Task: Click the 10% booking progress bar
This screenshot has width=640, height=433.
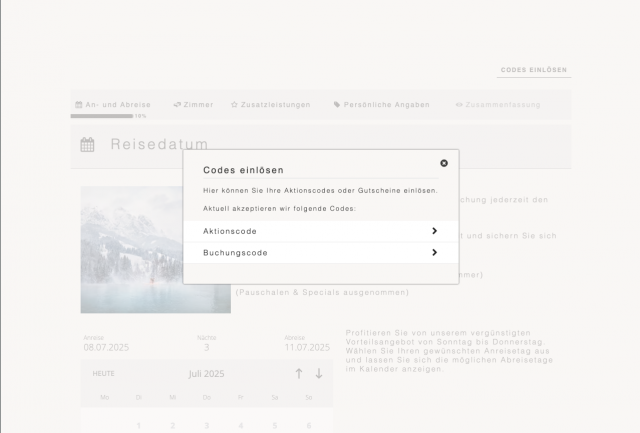Action: tap(102, 116)
